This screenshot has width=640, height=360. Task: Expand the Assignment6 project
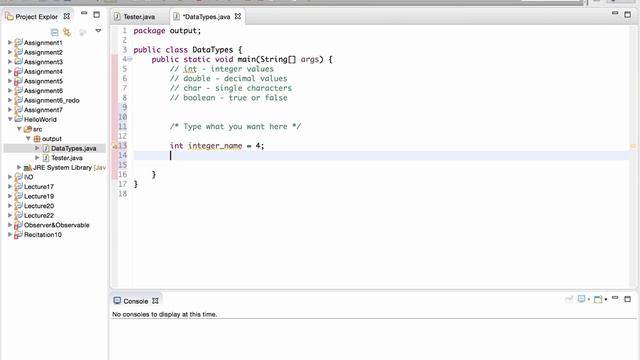click(10, 91)
